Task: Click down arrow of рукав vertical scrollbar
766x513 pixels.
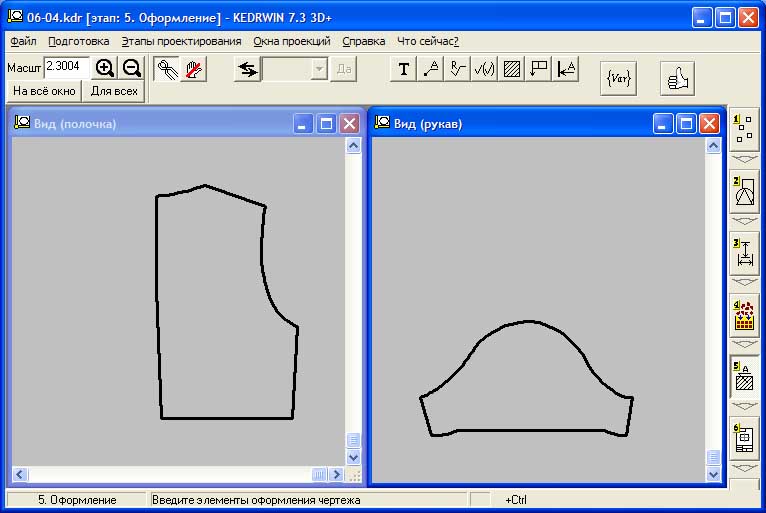Action: 713,474
